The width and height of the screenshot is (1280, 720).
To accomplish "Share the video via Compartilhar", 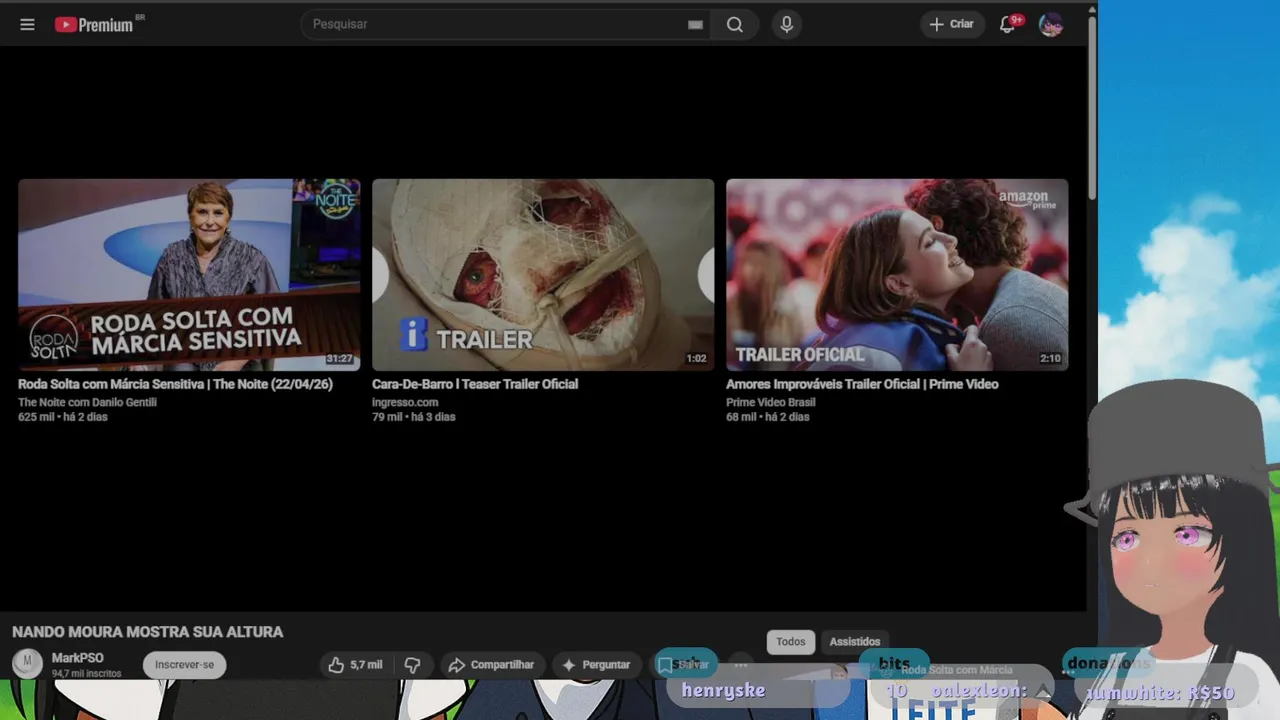I will click(491, 665).
